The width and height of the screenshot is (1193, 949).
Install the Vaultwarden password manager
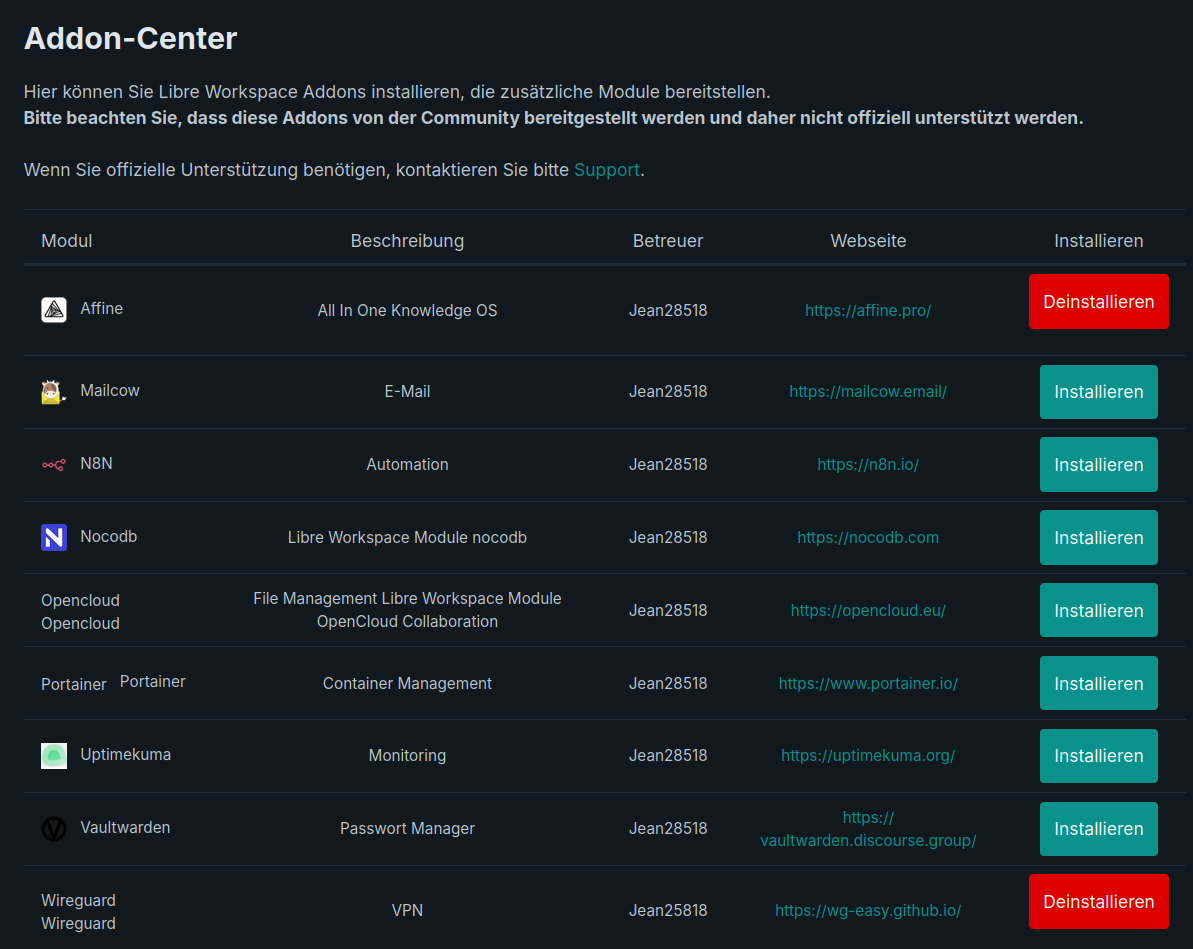tap(1098, 829)
